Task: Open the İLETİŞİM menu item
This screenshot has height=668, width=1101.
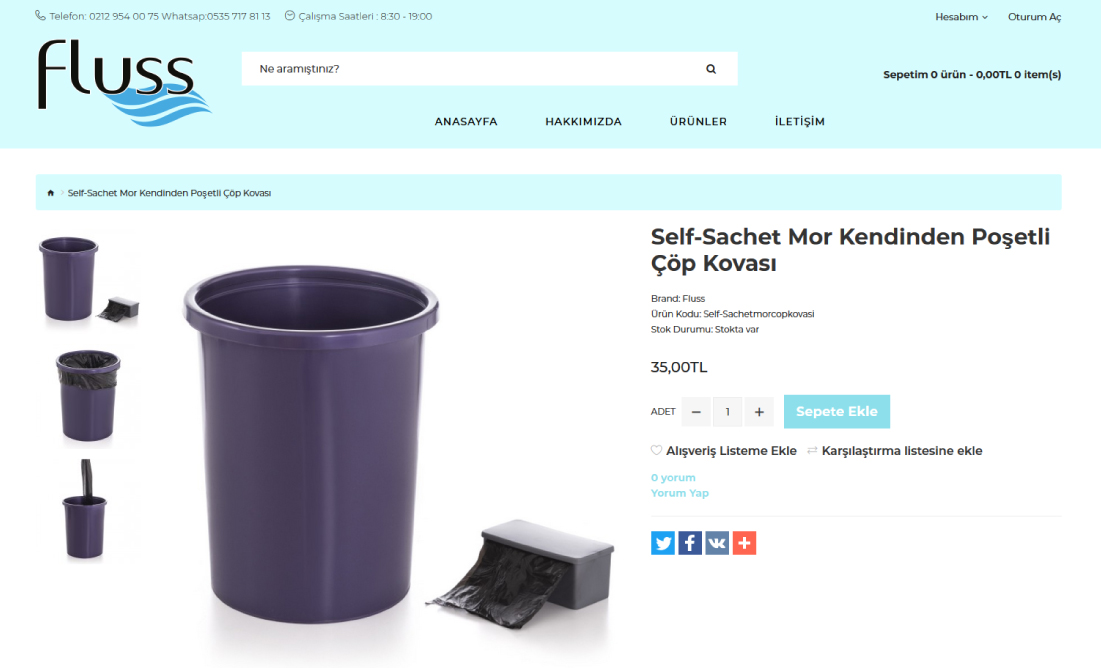Action: (x=800, y=122)
